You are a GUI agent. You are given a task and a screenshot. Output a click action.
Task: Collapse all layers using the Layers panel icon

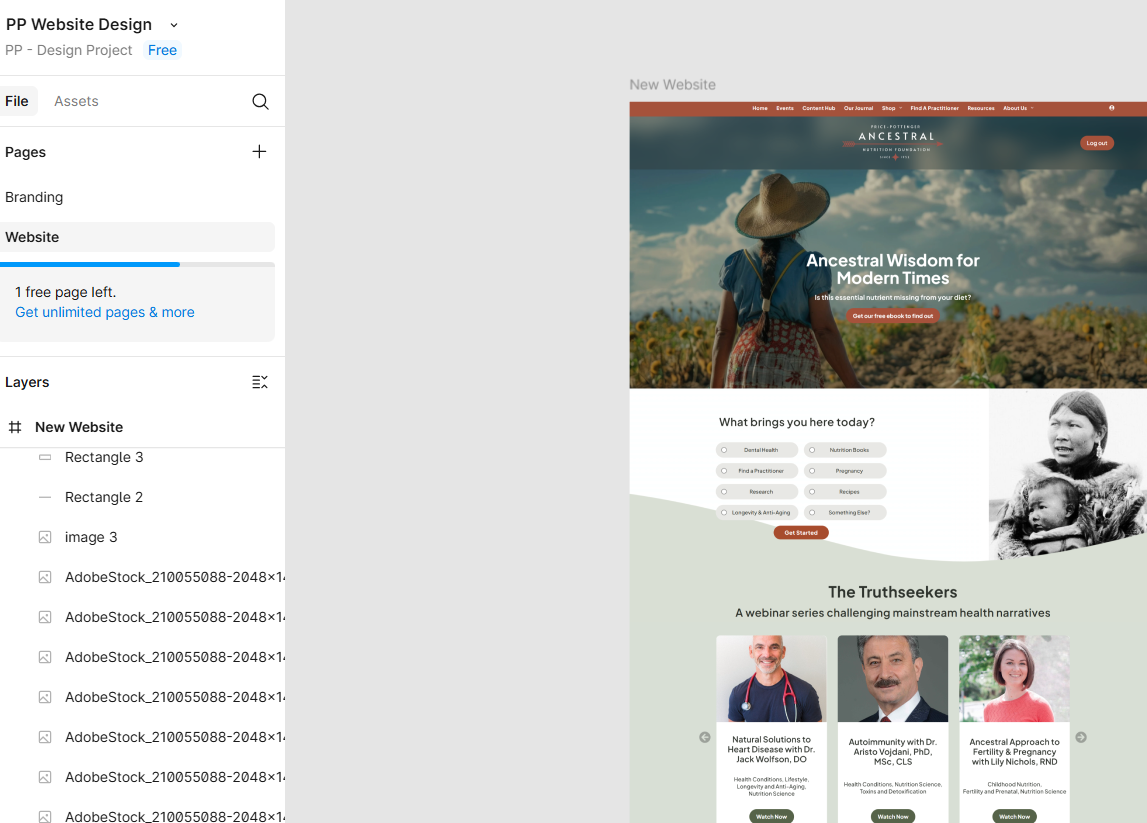pos(260,382)
